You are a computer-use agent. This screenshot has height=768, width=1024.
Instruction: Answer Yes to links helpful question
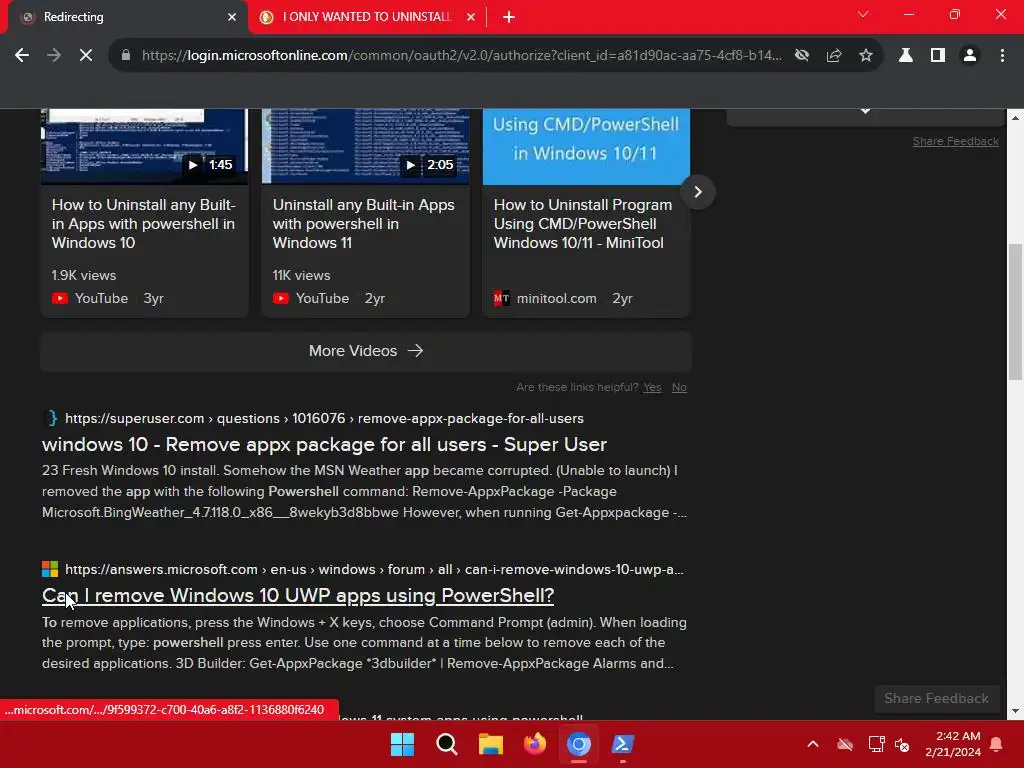click(x=652, y=387)
